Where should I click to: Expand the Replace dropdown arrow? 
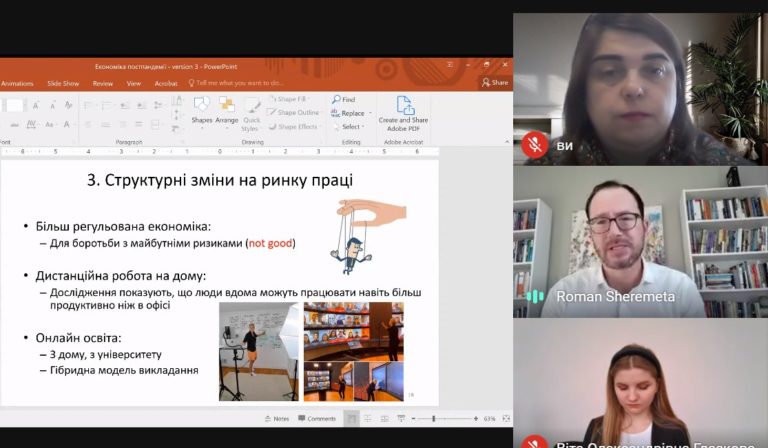[370, 113]
